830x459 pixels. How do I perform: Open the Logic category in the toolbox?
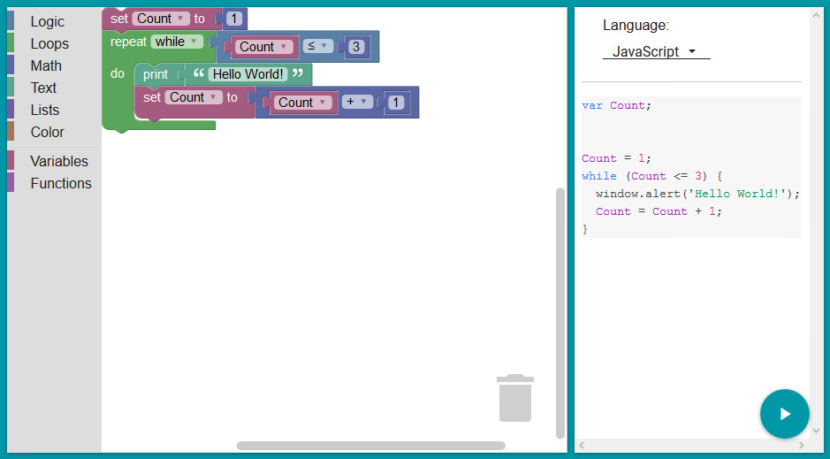pos(47,22)
